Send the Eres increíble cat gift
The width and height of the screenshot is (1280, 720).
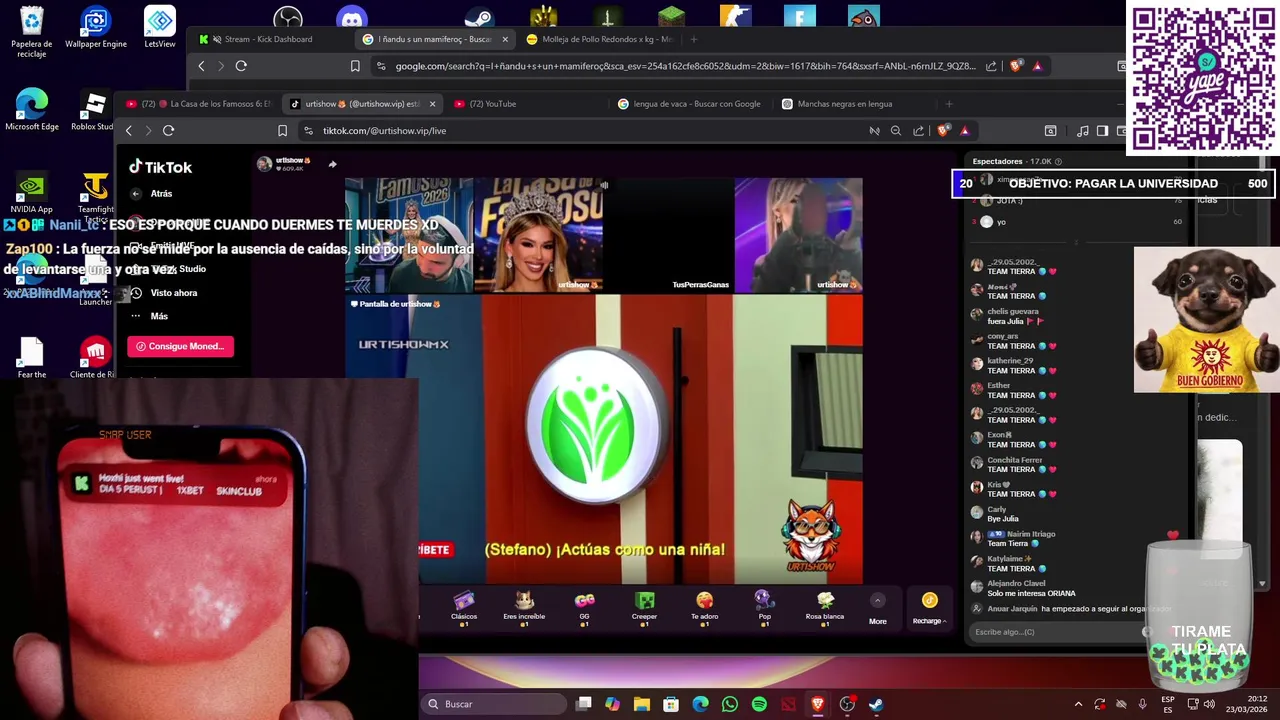524,606
